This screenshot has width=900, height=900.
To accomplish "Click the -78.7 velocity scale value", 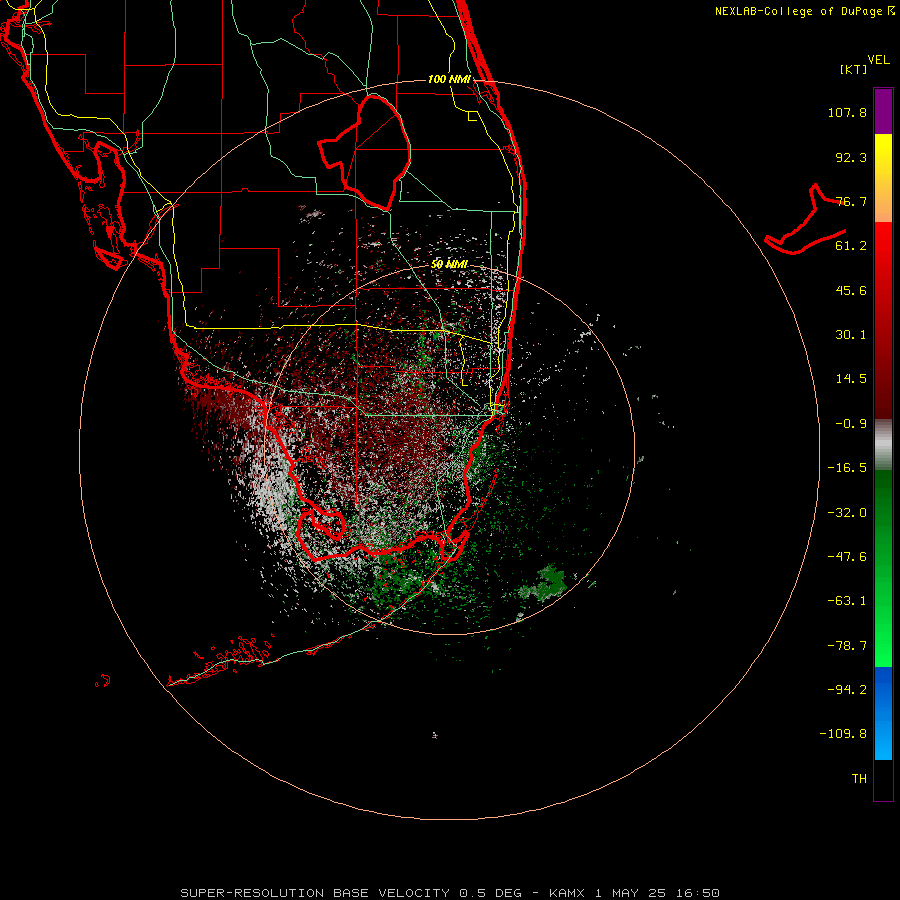I will [847, 646].
